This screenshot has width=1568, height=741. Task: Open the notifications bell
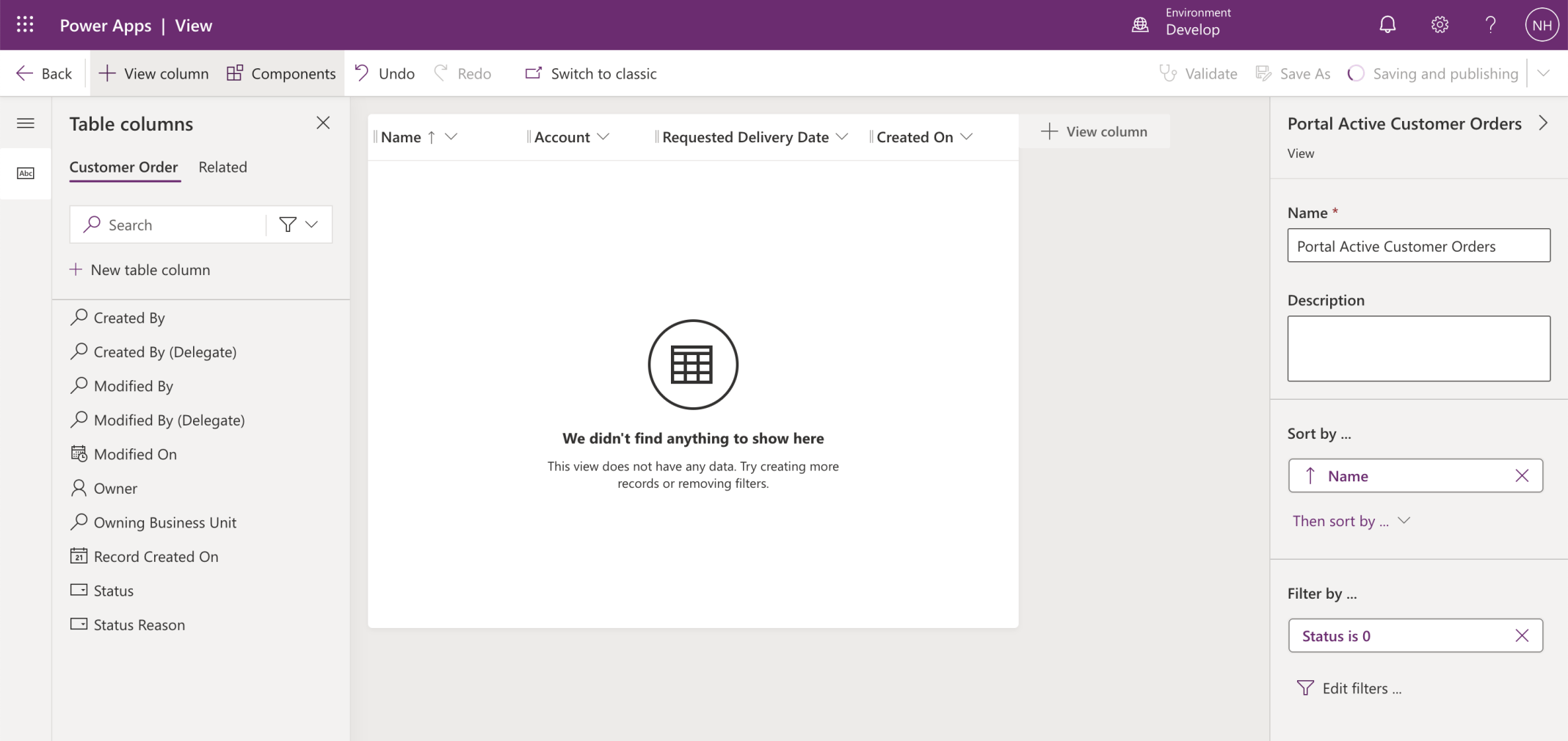pyautogui.click(x=1387, y=25)
